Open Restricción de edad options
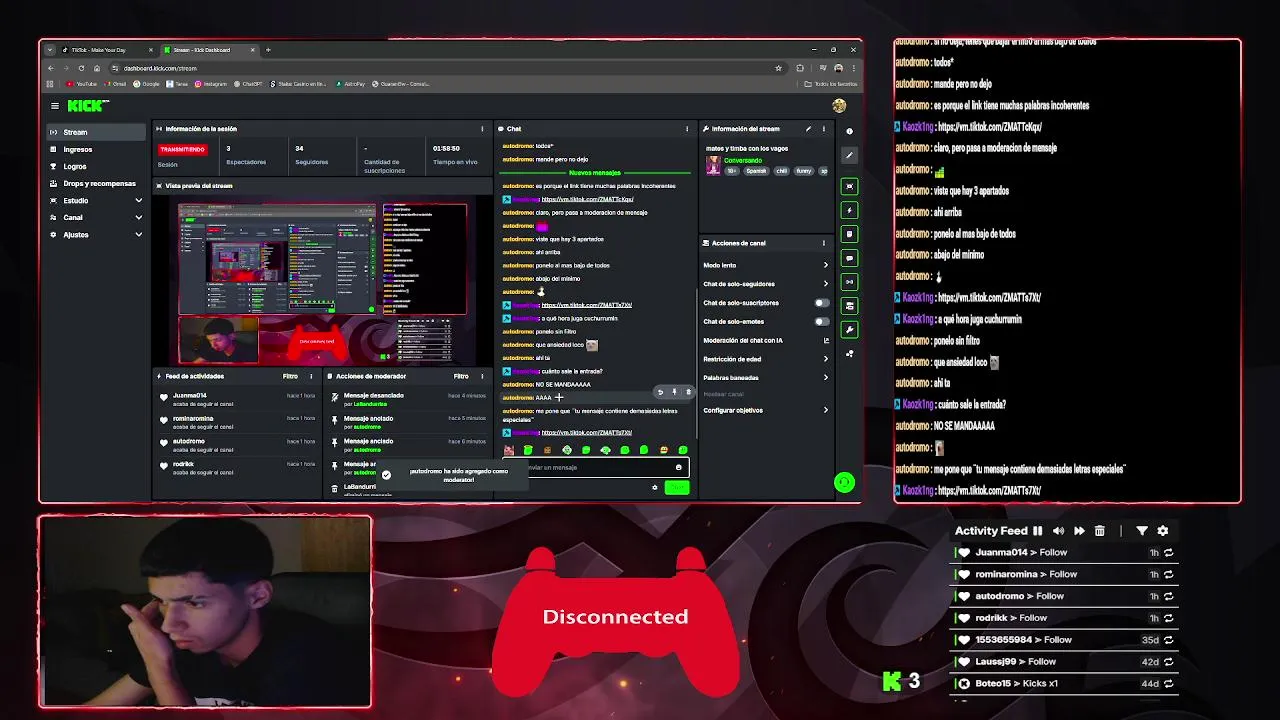The image size is (1280, 720). pos(765,359)
